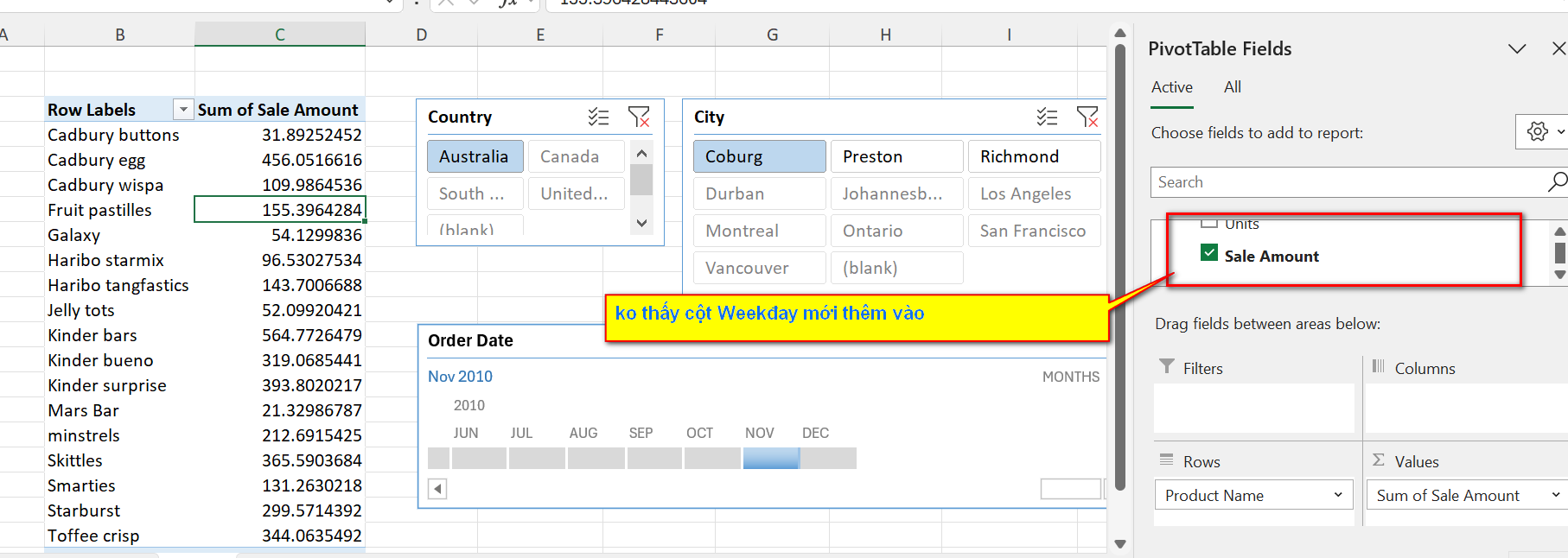The image size is (1568, 558).
Task: Switch to the All fields tab
Action: click(1232, 87)
